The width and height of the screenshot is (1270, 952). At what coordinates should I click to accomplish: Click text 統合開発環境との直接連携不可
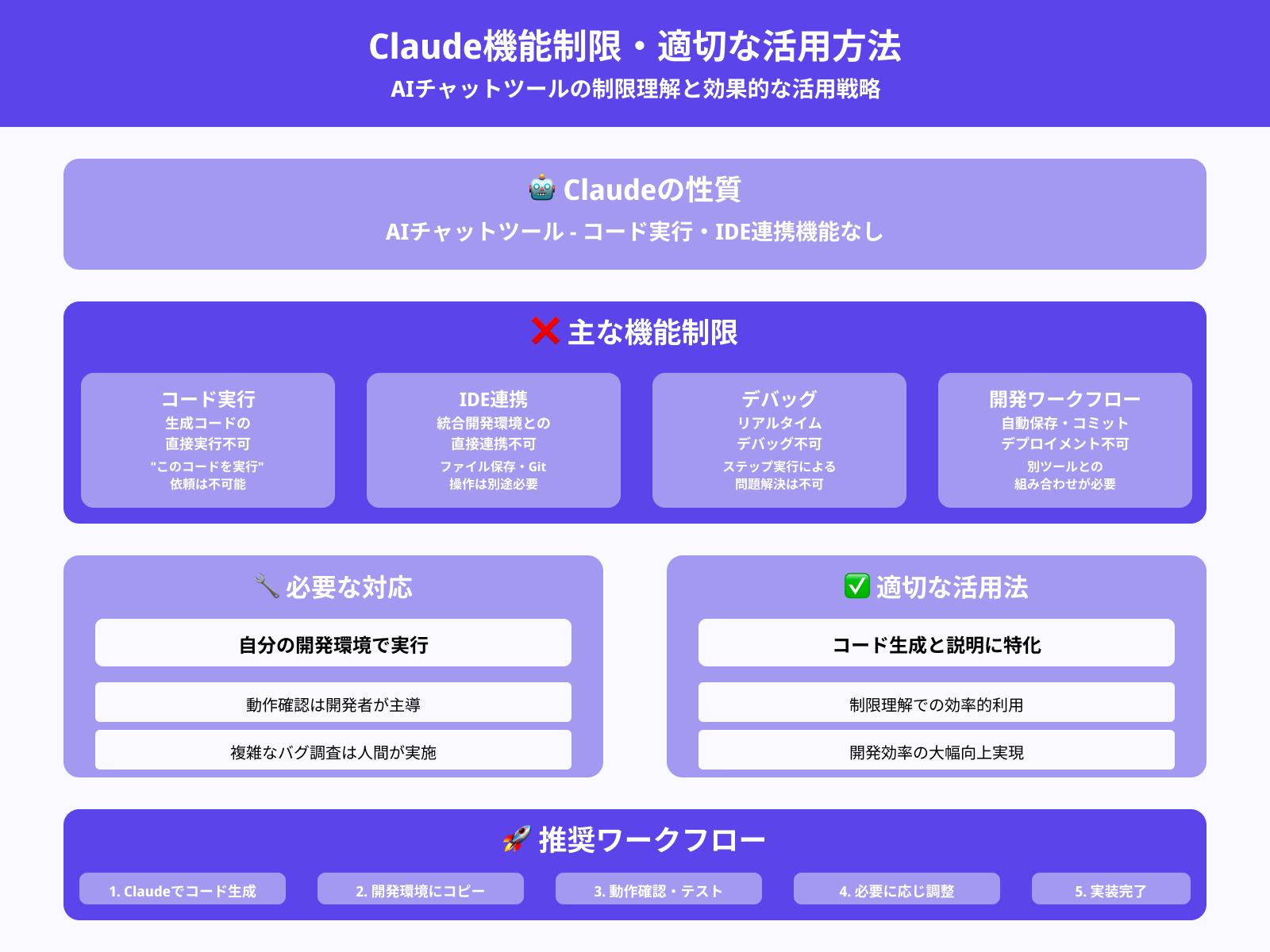(494, 433)
